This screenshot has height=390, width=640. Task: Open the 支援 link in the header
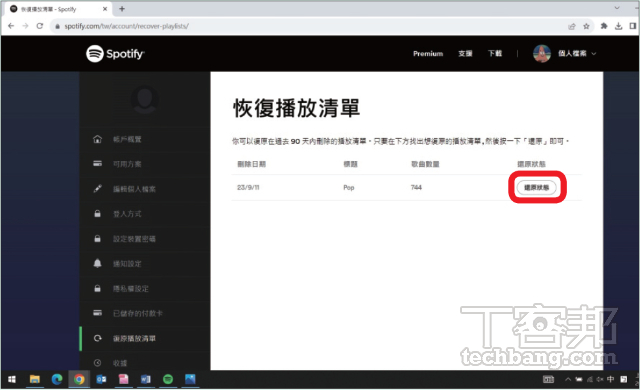(x=465, y=53)
